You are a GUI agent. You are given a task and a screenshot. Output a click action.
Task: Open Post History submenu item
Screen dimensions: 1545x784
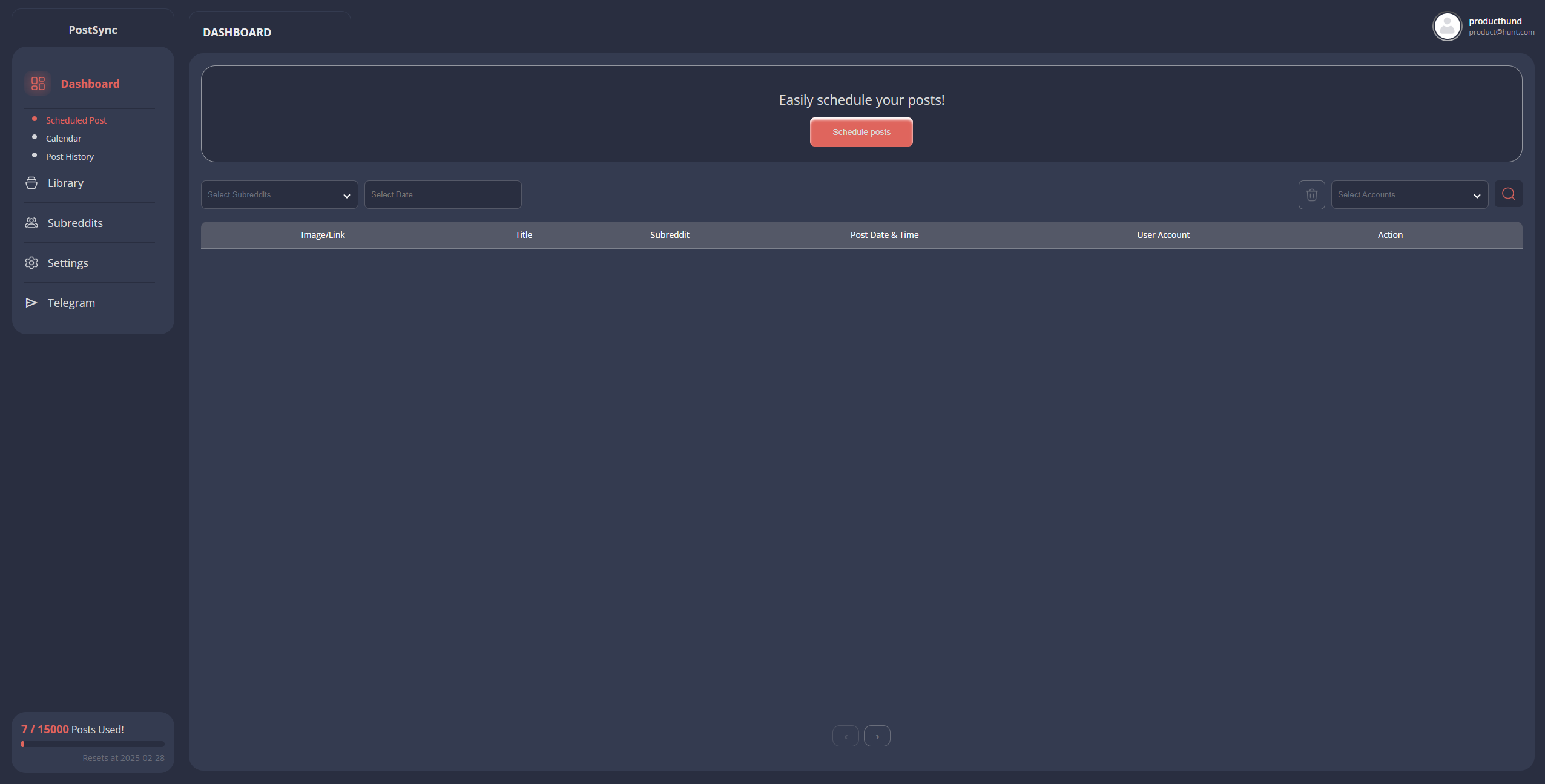pyautogui.click(x=70, y=157)
